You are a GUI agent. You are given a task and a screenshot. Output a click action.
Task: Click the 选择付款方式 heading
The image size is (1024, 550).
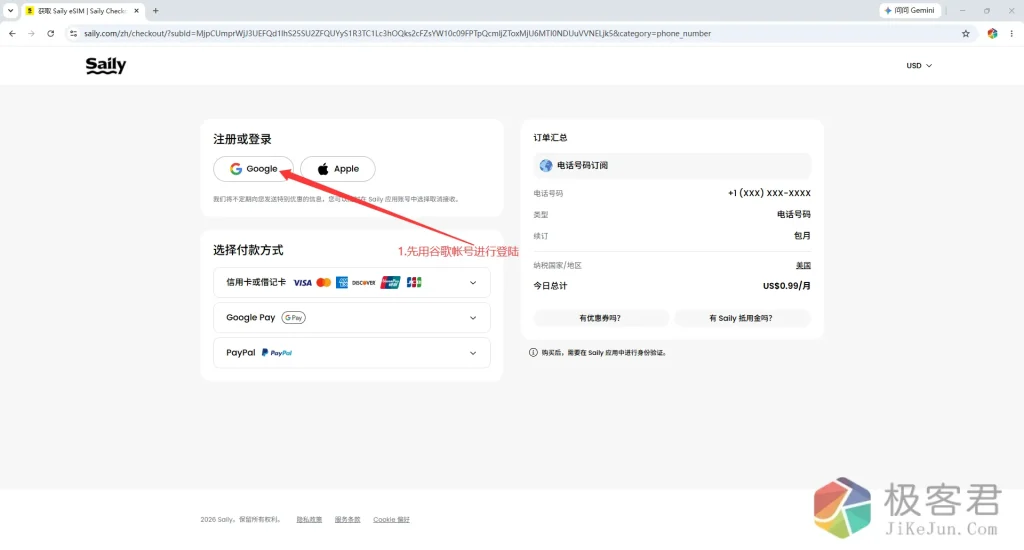click(x=248, y=250)
